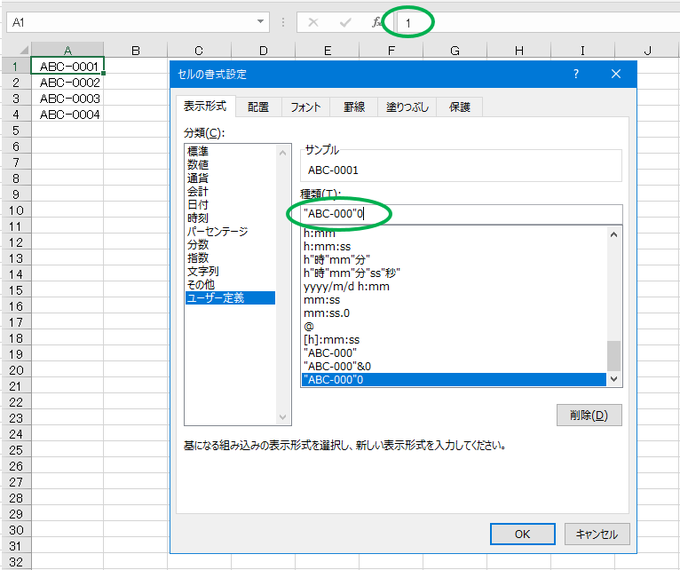Select row 10 header
The width and height of the screenshot is (680, 570).
click(16, 210)
